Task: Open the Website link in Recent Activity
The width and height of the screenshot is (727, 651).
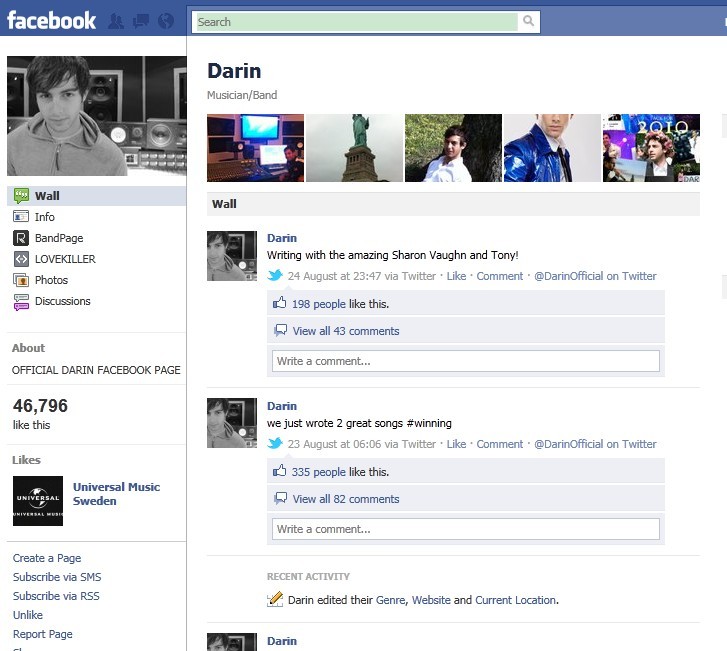Action: click(431, 600)
